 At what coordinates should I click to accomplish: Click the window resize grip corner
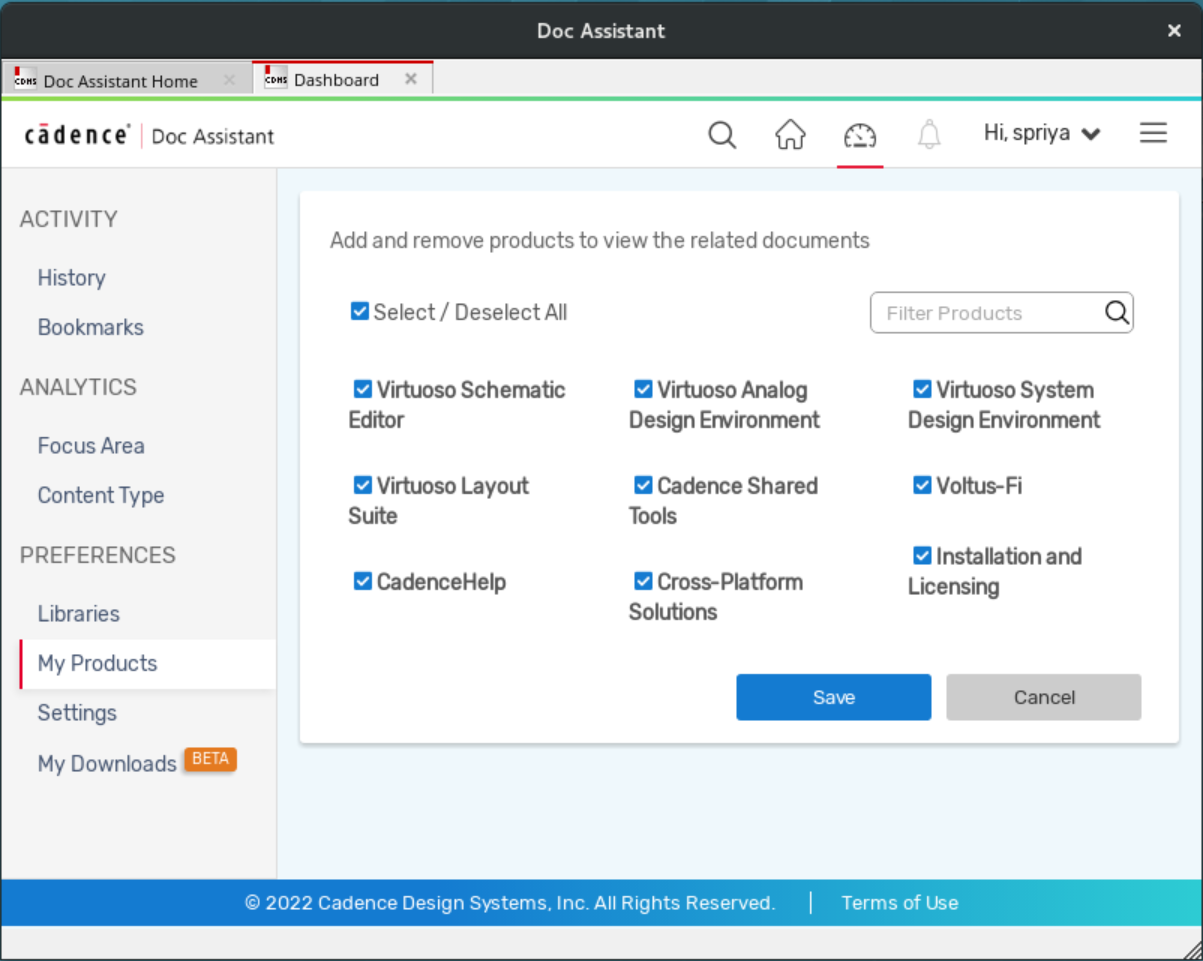1190,948
